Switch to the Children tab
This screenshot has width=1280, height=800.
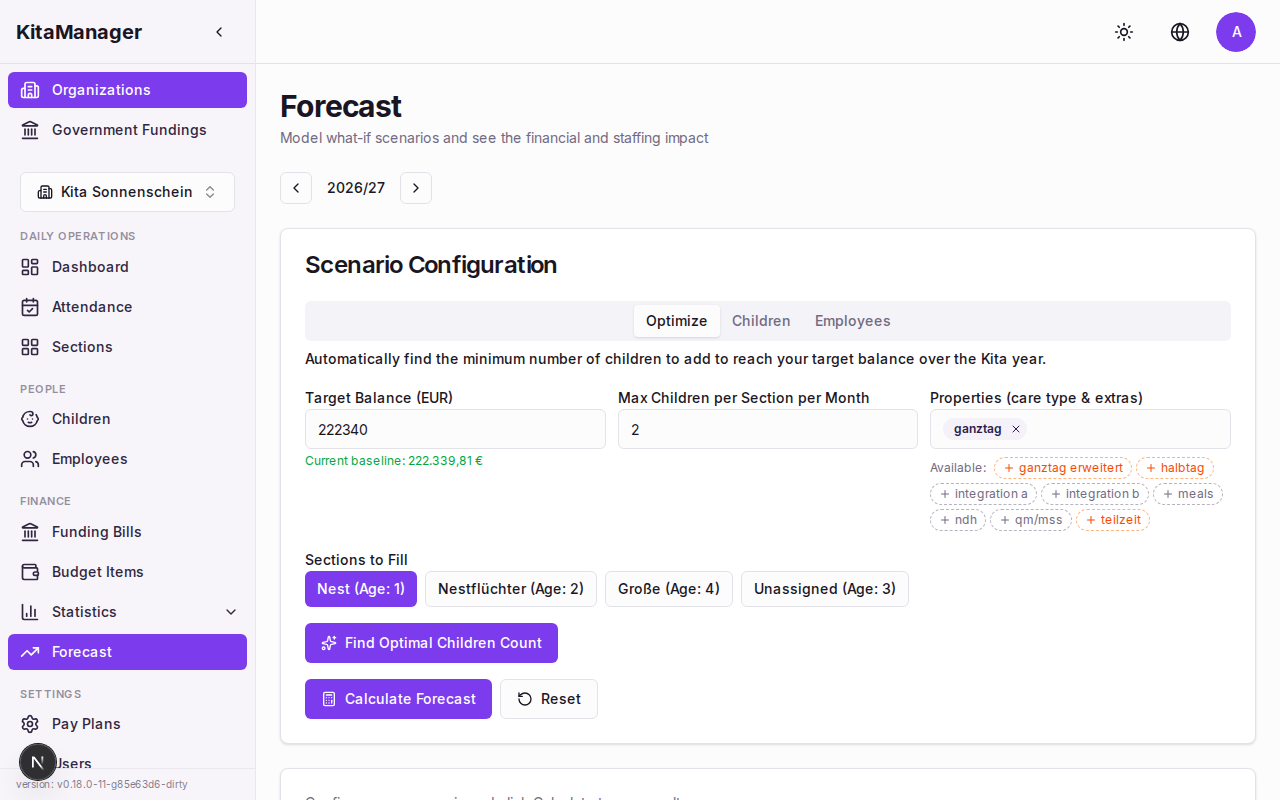coord(761,321)
